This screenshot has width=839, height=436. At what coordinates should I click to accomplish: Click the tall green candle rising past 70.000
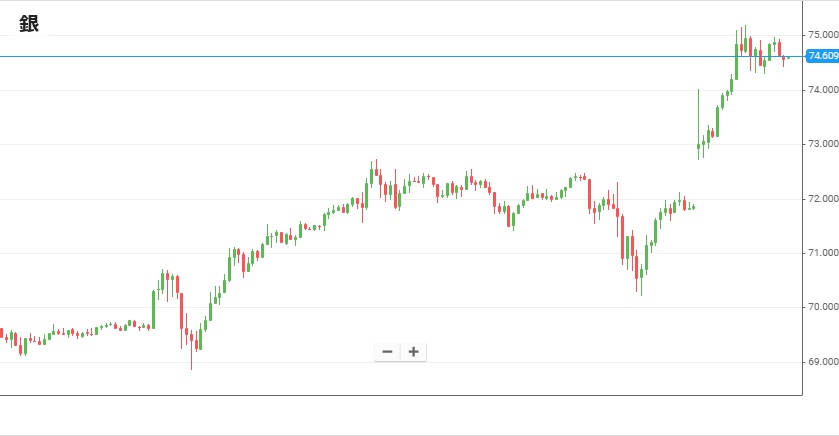tap(154, 308)
